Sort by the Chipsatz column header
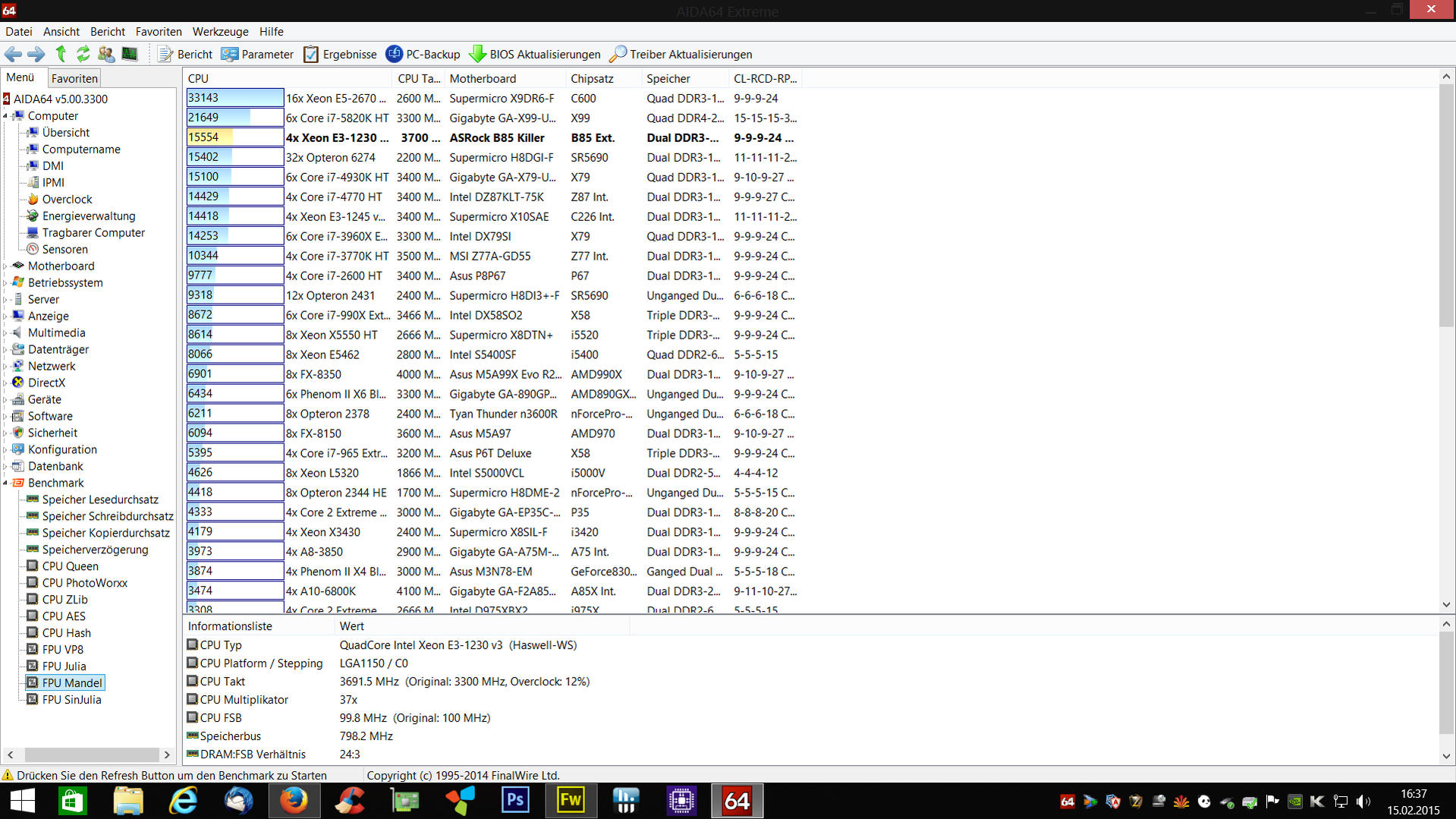 click(x=604, y=78)
